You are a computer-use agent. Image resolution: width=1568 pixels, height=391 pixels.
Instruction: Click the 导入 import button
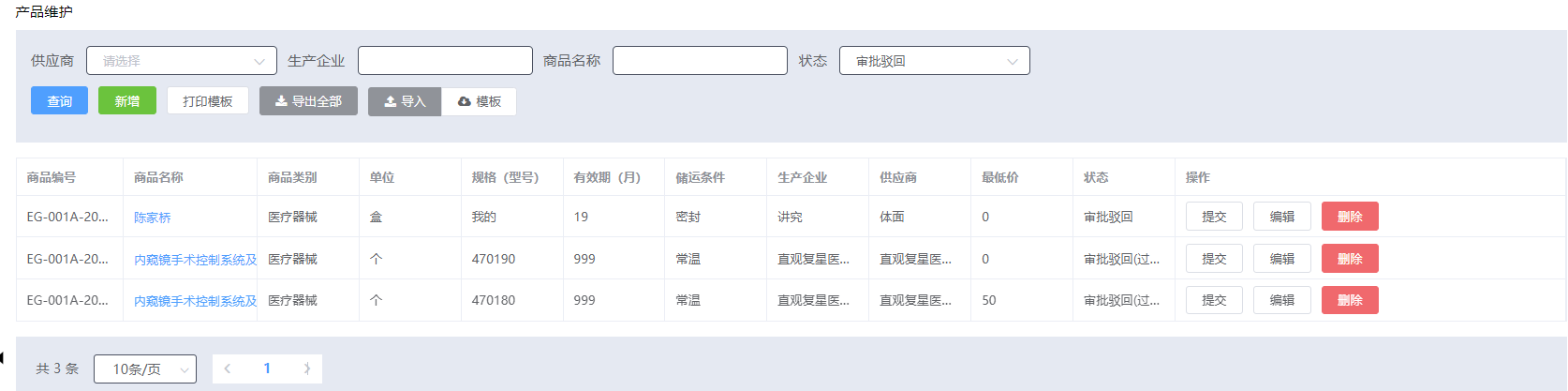[405, 101]
